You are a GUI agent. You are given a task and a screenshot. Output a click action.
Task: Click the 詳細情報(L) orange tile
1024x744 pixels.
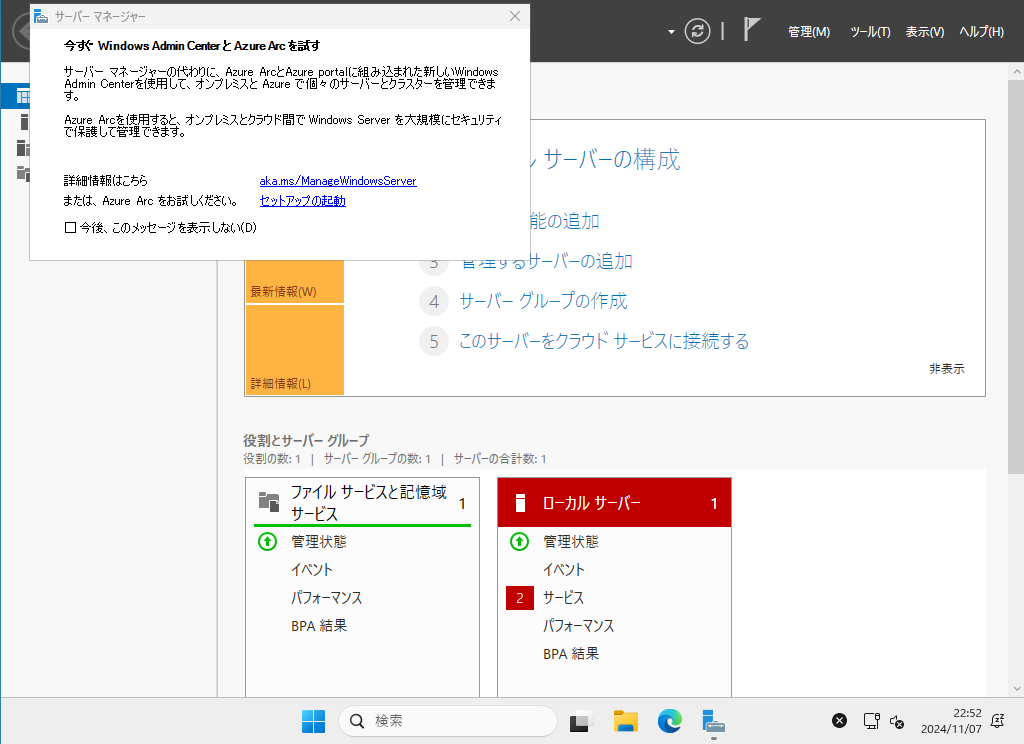click(295, 350)
